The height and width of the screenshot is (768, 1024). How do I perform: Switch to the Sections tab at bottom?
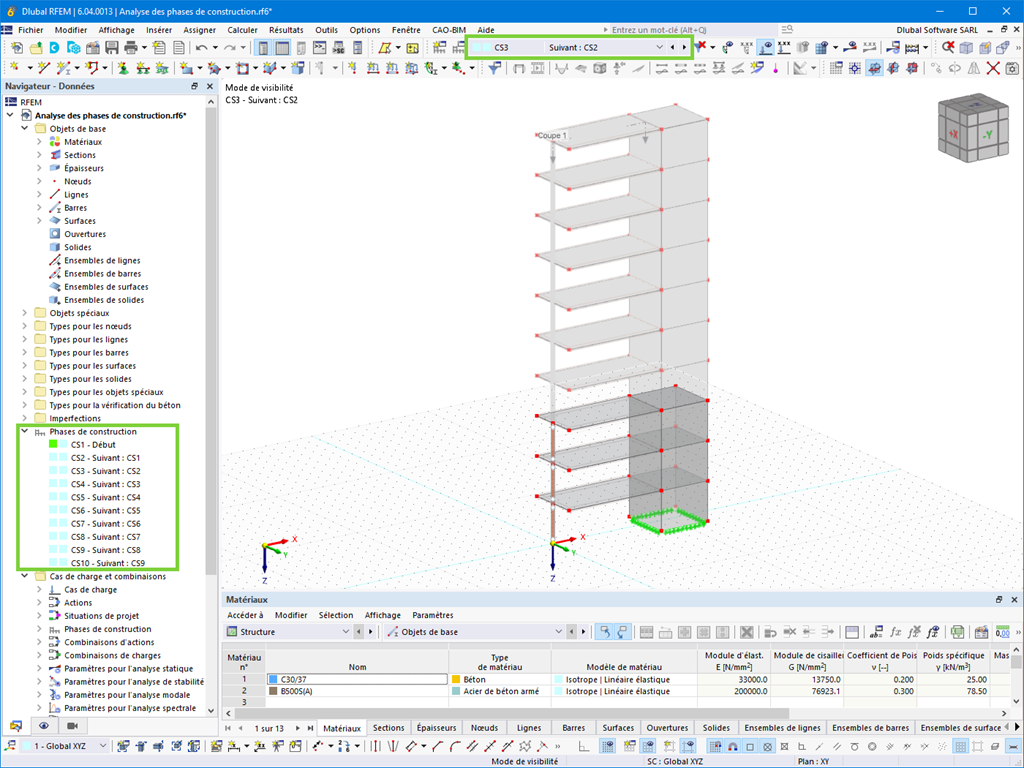click(389, 728)
